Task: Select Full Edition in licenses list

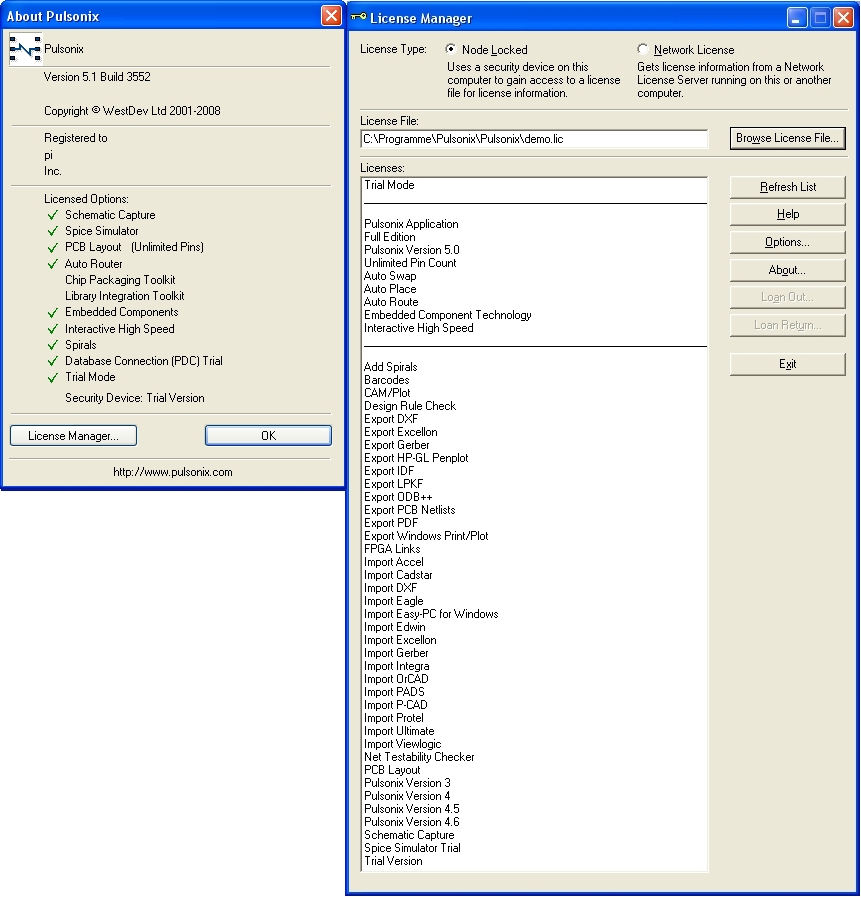Action: [x=390, y=237]
